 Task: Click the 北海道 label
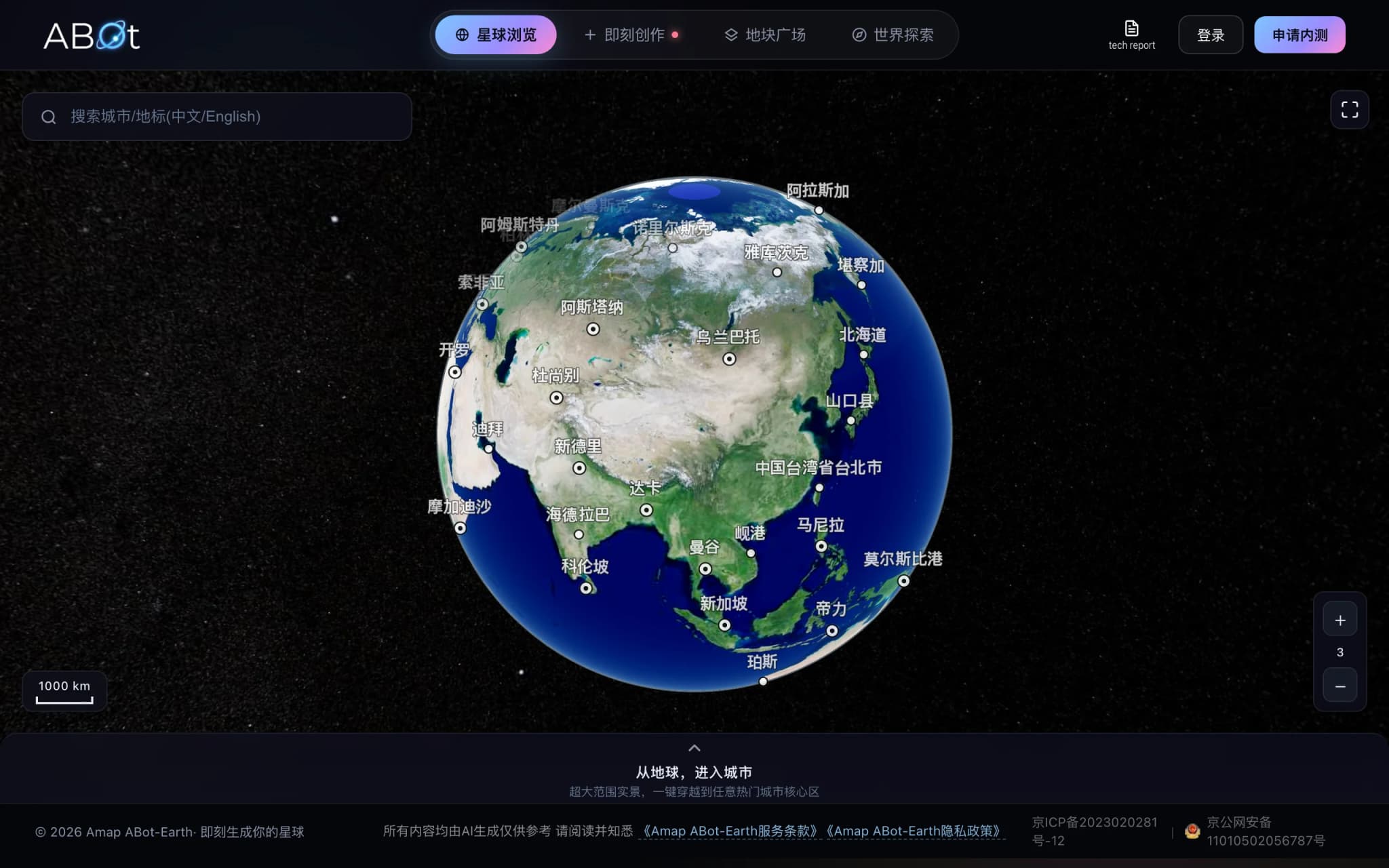click(863, 335)
